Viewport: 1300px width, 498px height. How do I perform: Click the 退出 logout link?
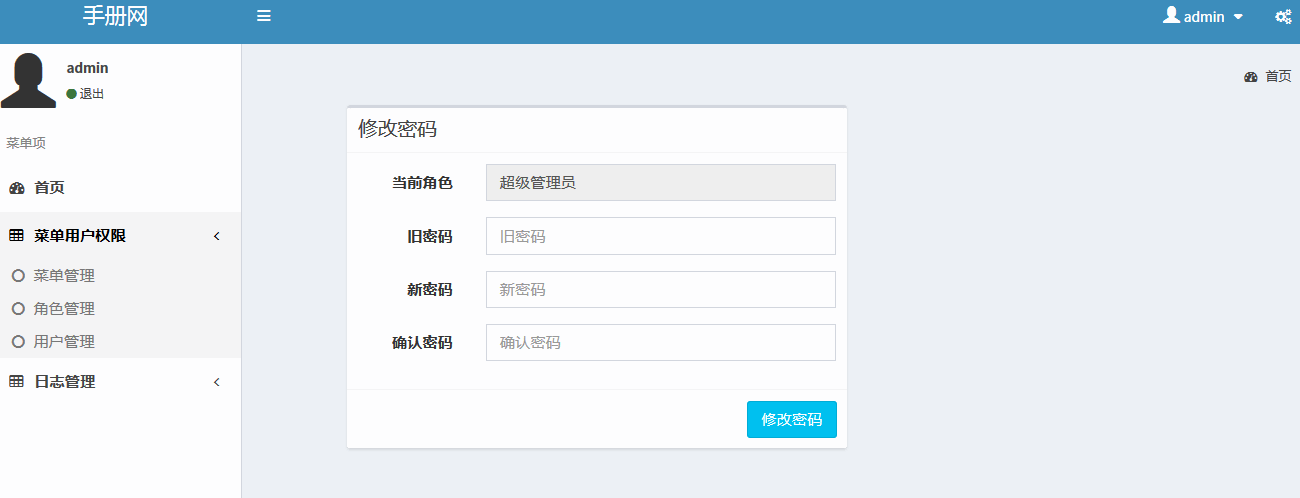91,94
